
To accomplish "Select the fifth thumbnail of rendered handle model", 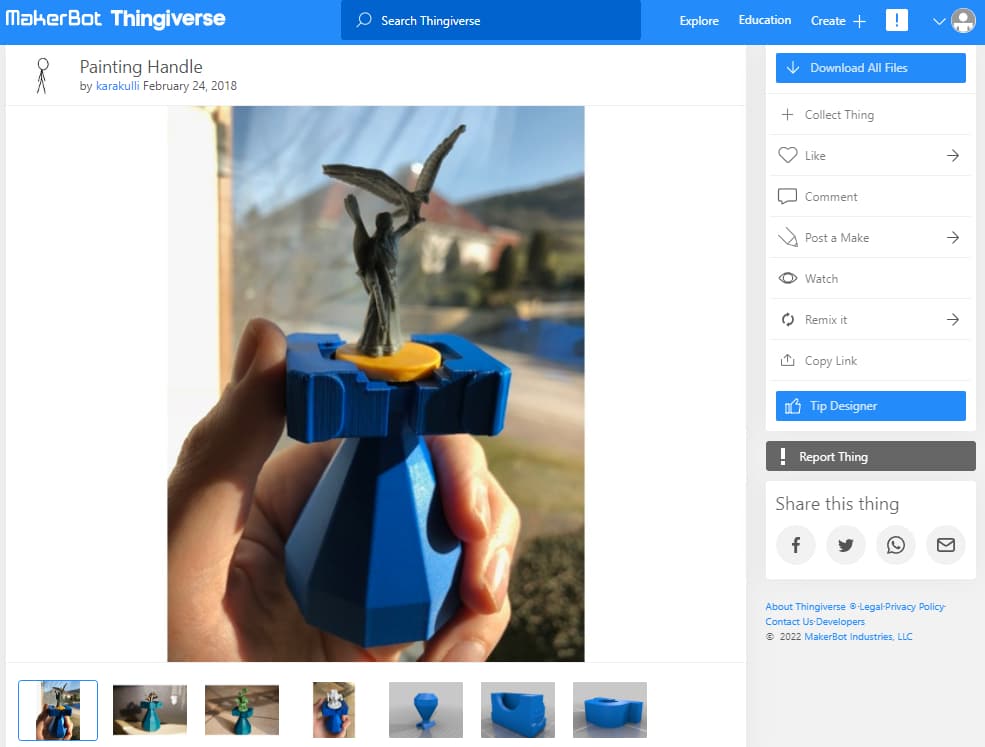I will [426, 710].
